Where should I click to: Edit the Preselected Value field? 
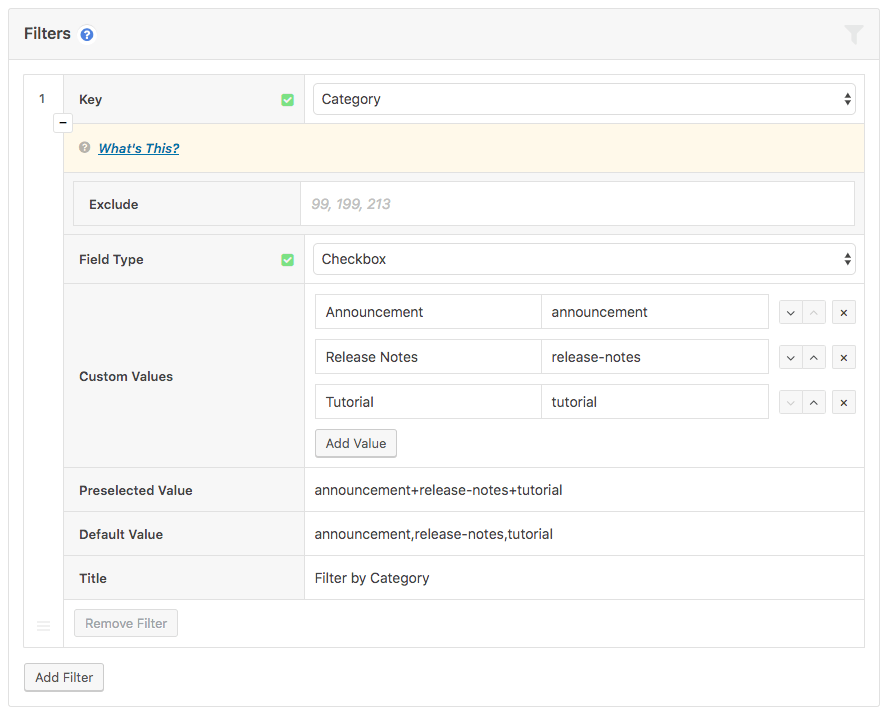(x=584, y=490)
